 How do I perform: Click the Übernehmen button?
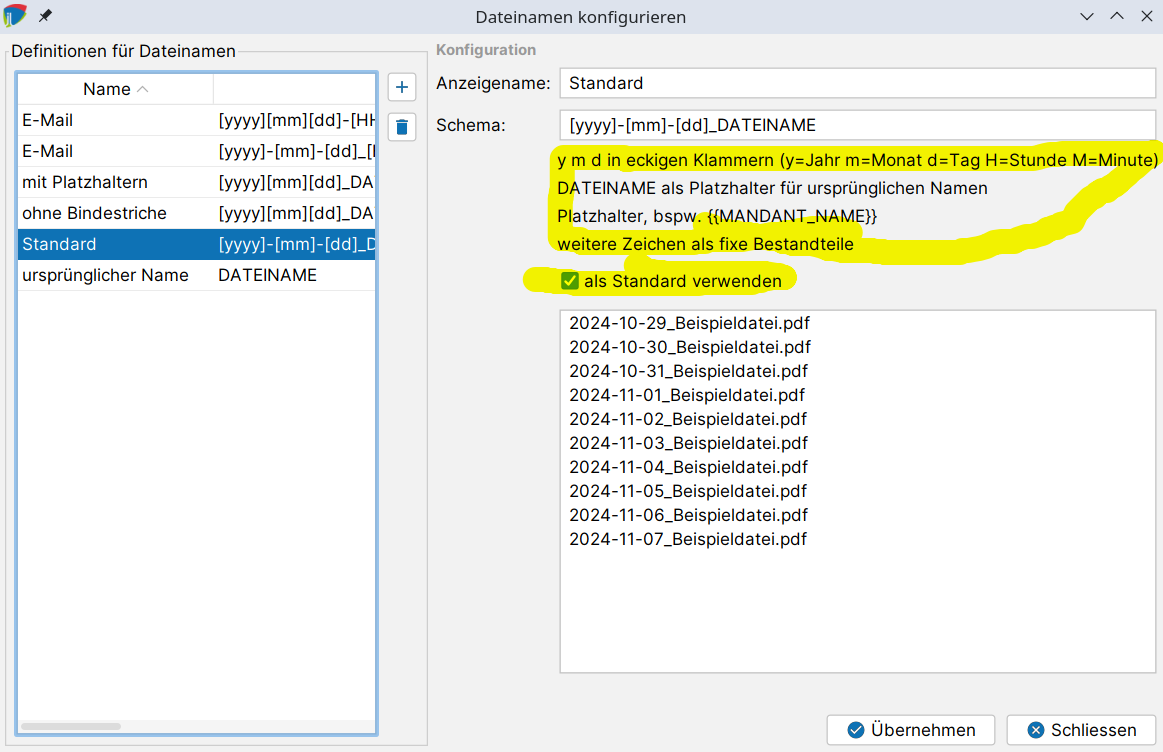click(x=910, y=730)
